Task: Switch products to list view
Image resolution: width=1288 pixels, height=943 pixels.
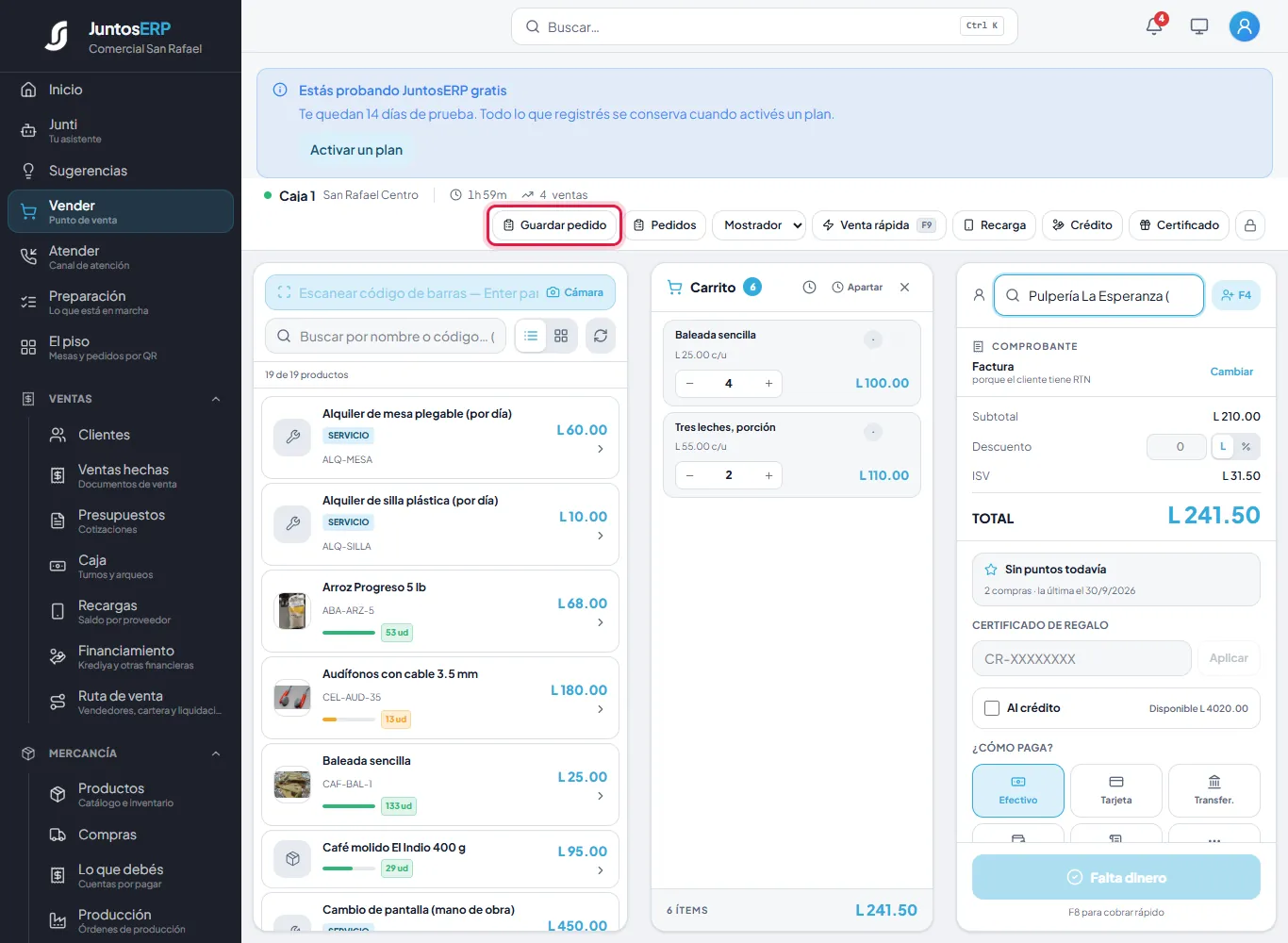Action: (531, 336)
